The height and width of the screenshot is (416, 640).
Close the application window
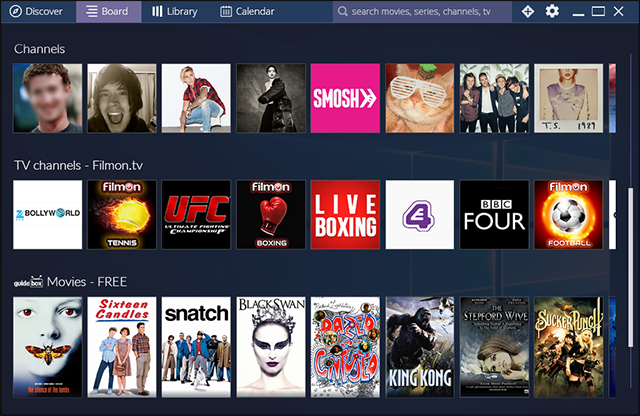[x=619, y=11]
